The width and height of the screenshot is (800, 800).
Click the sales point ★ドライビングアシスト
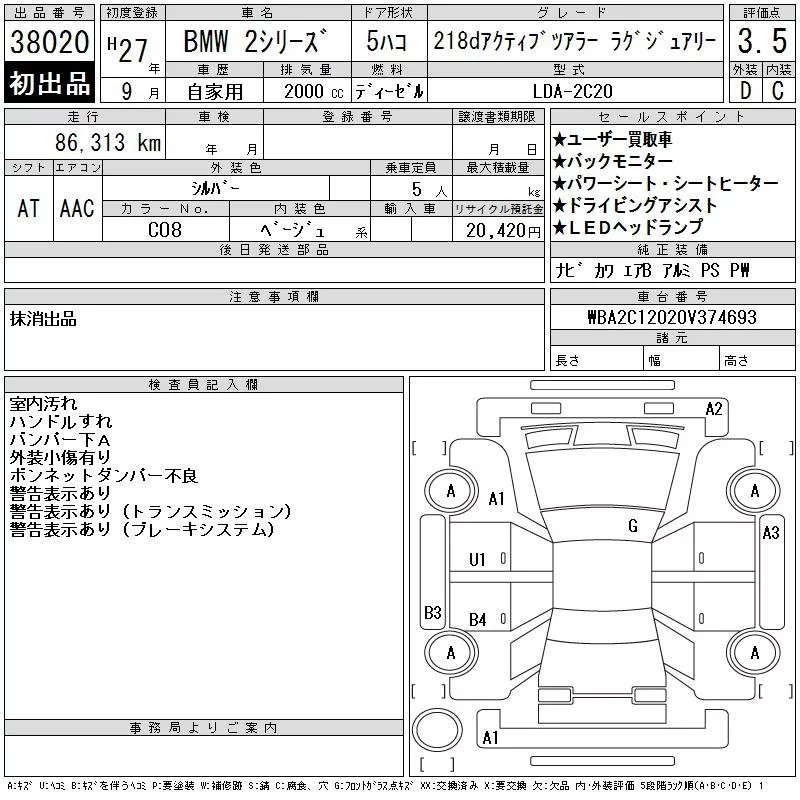[635, 205]
